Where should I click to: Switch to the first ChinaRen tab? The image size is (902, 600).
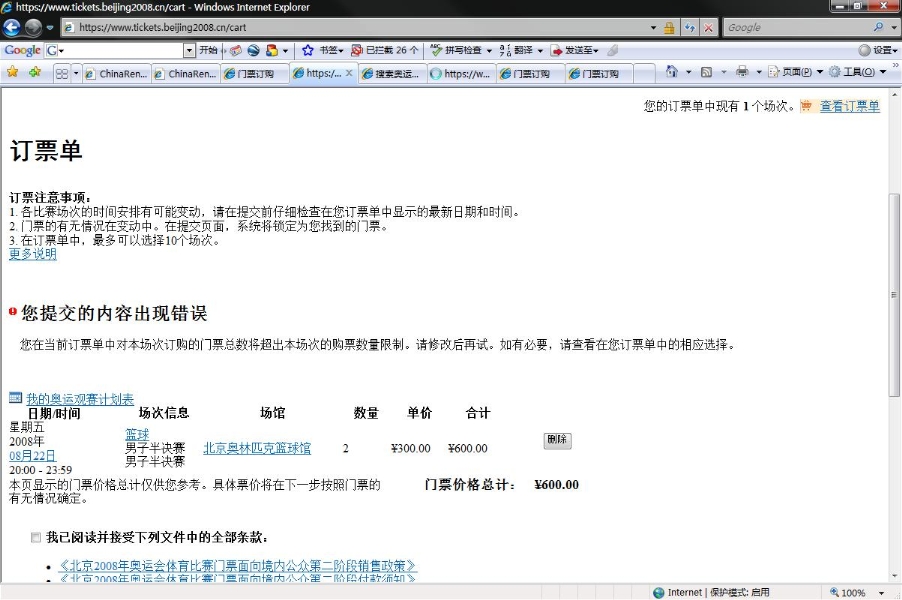click(116, 74)
